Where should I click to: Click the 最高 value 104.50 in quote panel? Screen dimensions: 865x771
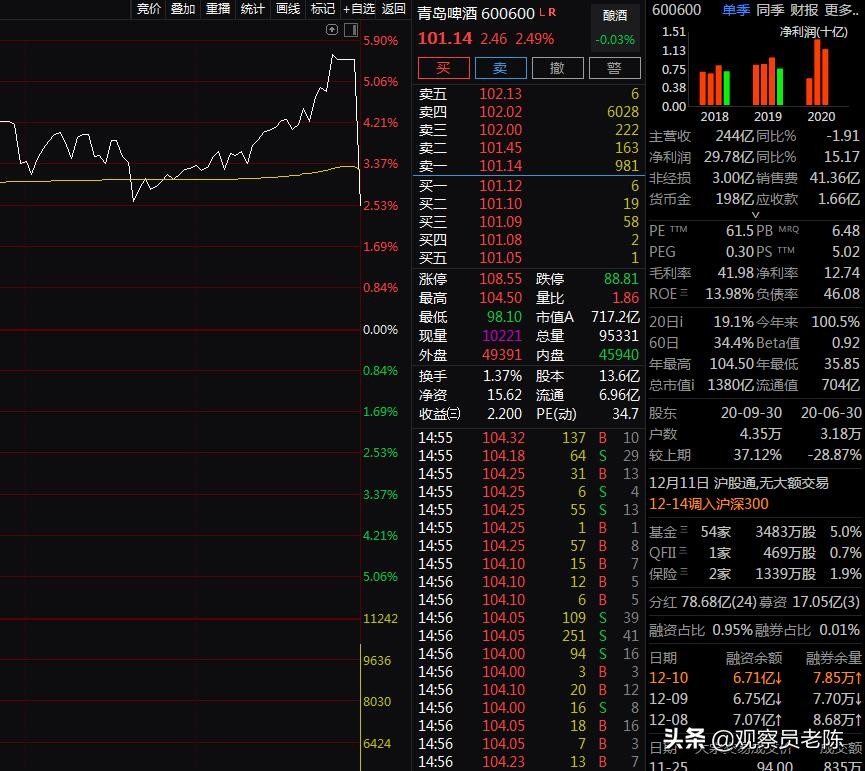point(500,298)
